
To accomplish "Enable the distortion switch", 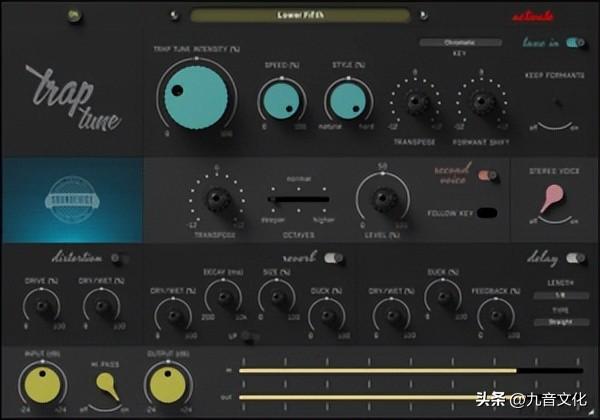I will tap(117, 258).
